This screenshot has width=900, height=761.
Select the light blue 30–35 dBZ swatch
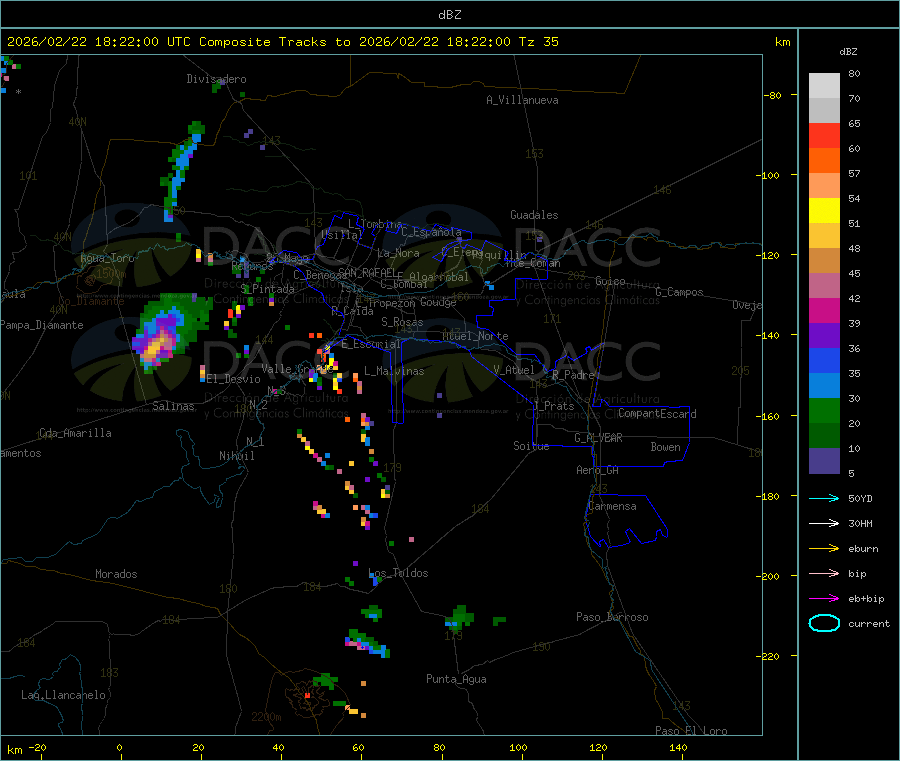click(824, 386)
